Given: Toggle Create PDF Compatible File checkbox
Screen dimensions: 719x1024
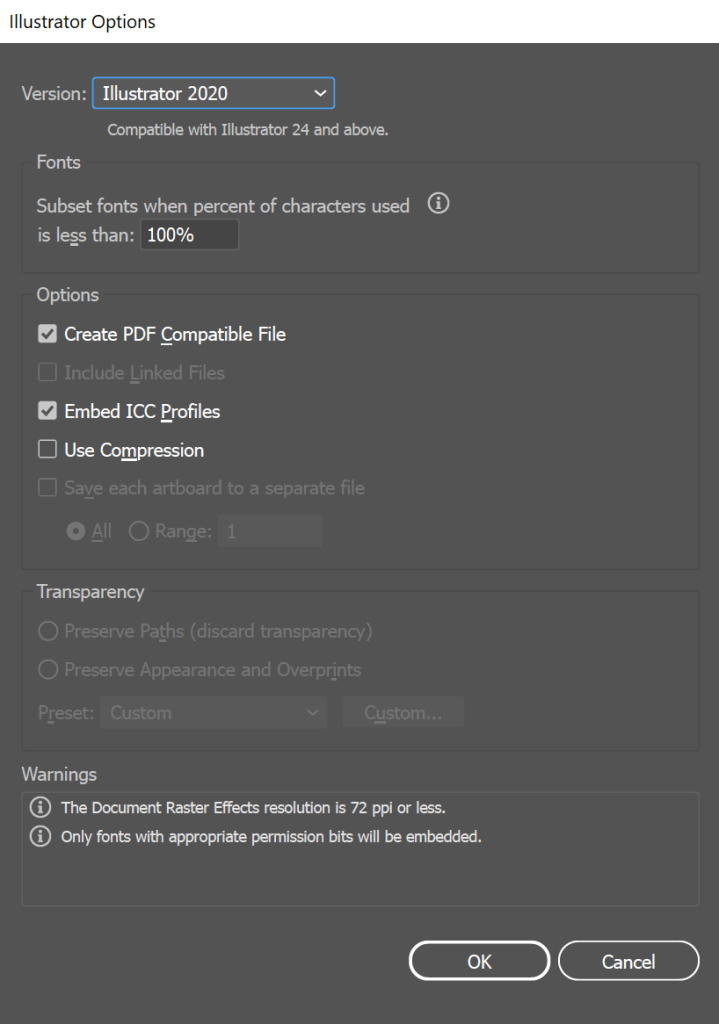Looking at the screenshot, I should click(x=48, y=334).
